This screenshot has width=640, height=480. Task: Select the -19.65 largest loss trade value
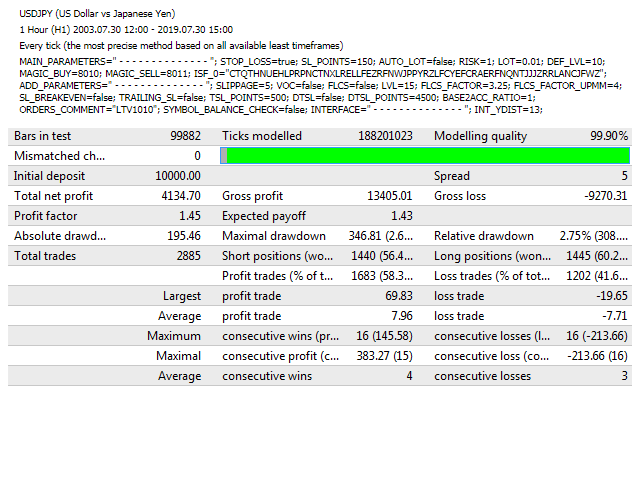tap(612, 296)
